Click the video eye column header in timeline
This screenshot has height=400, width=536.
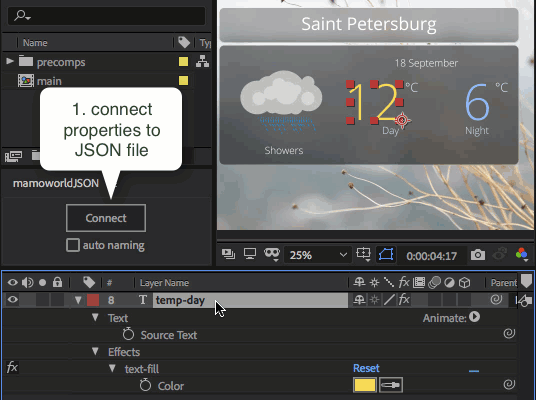13,282
